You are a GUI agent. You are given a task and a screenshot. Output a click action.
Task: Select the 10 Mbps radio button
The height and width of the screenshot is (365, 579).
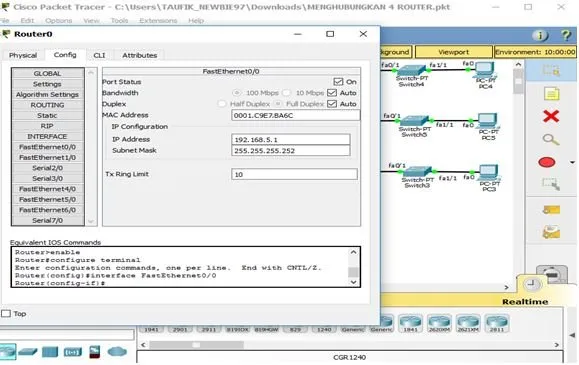click(286, 93)
